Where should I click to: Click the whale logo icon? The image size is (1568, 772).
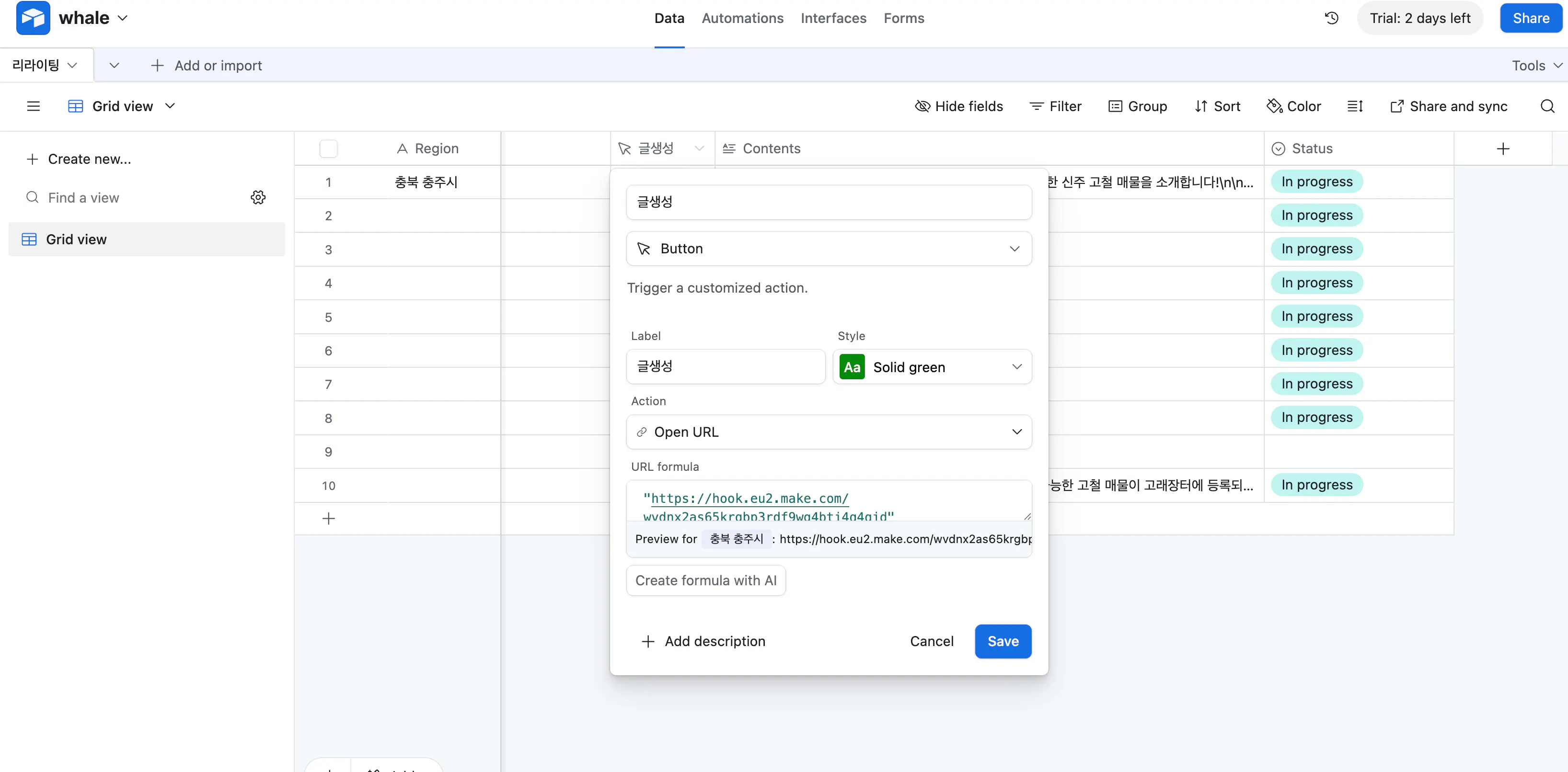tap(33, 18)
